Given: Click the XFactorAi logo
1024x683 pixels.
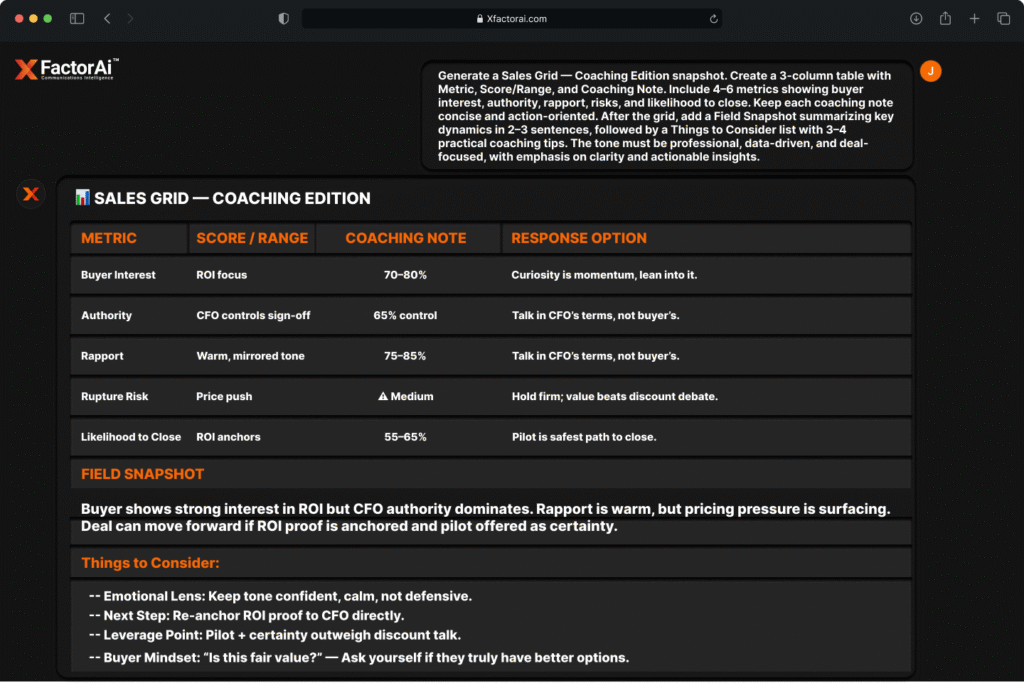Looking at the screenshot, I should tap(67, 69).
